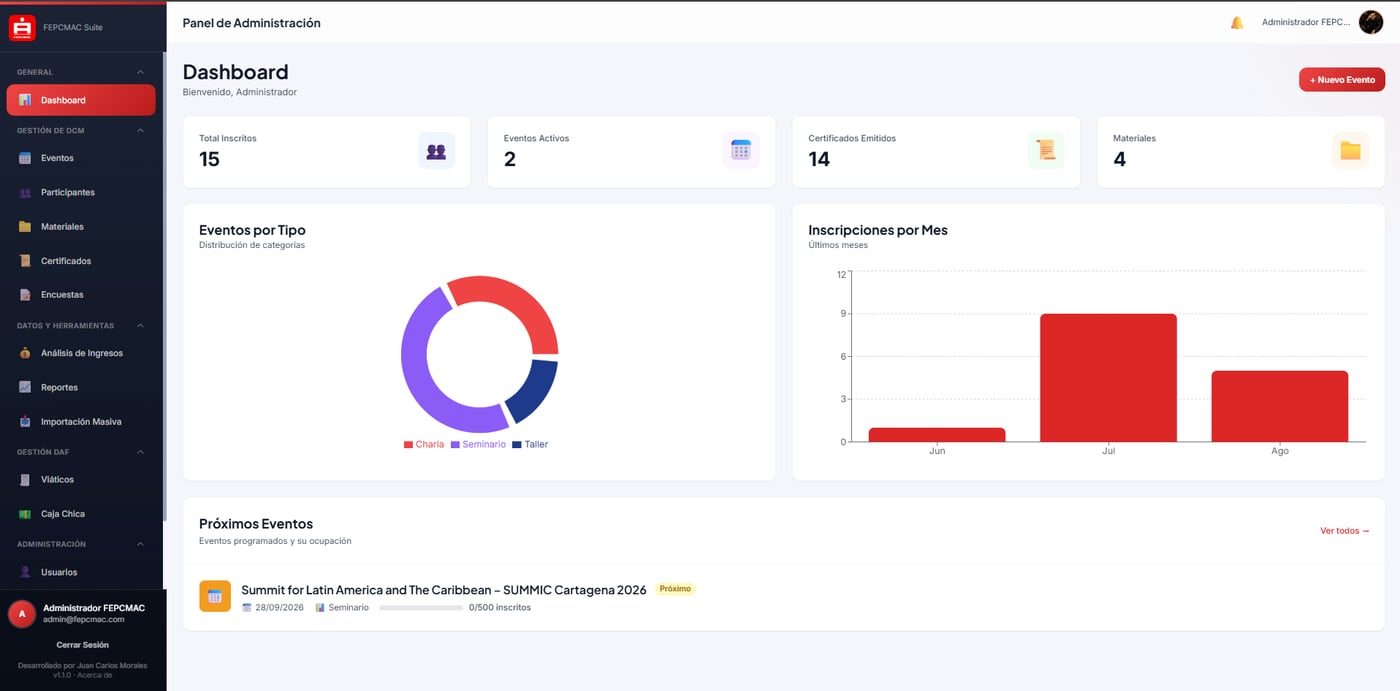Click the Dashboard sidebar icon
This screenshot has width=1400, height=691.
point(25,100)
